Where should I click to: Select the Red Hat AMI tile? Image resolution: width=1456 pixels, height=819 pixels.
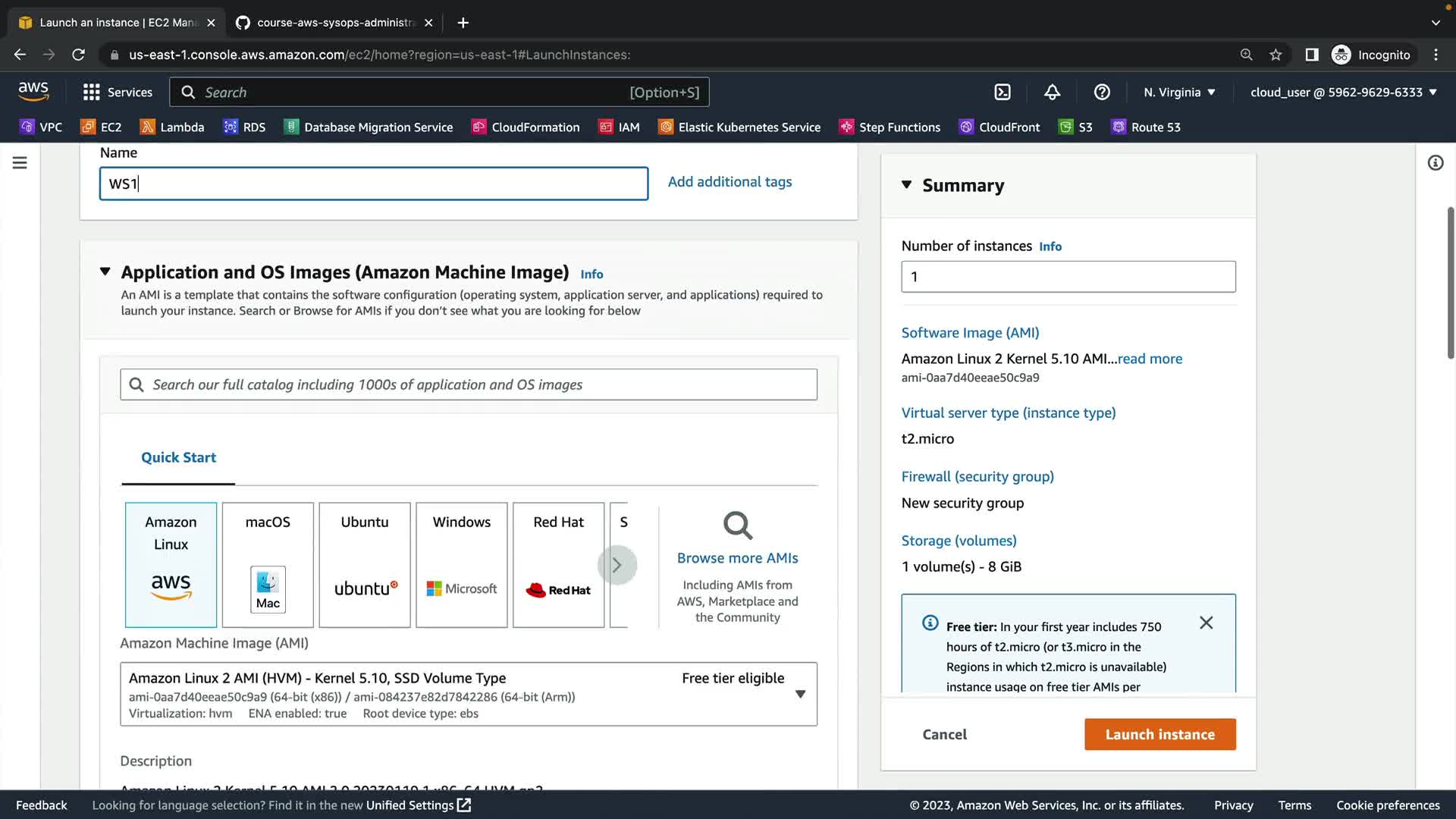click(558, 564)
